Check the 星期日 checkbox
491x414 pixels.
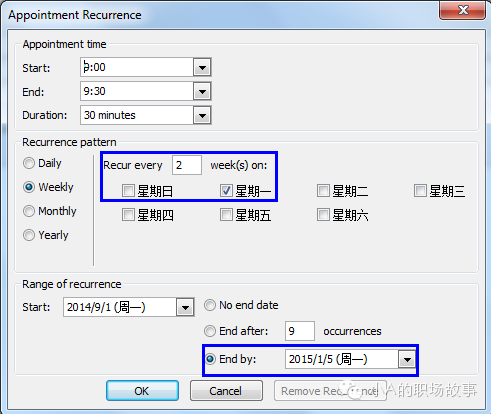click(x=128, y=191)
